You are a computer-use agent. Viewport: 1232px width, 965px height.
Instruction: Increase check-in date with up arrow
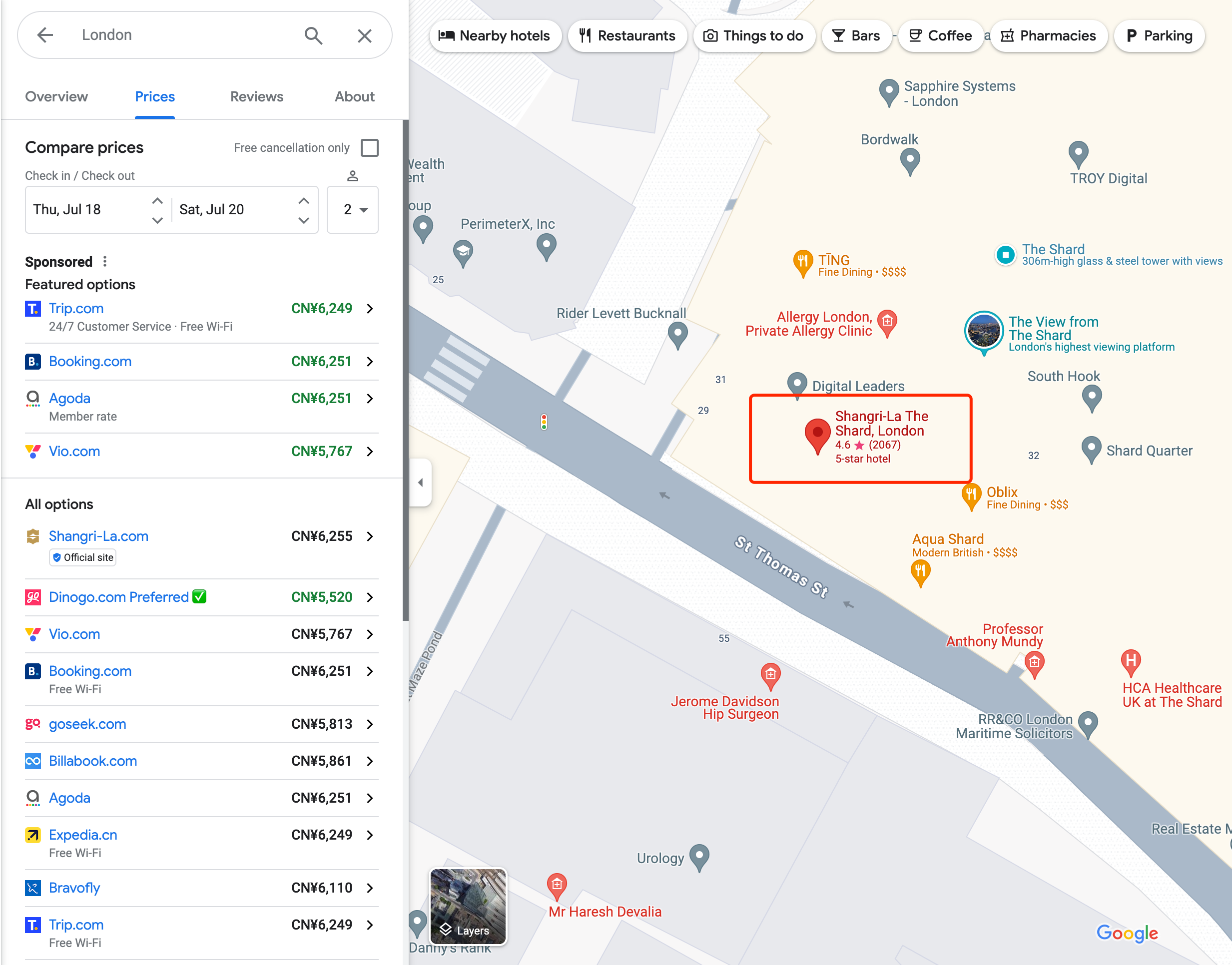(158, 201)
